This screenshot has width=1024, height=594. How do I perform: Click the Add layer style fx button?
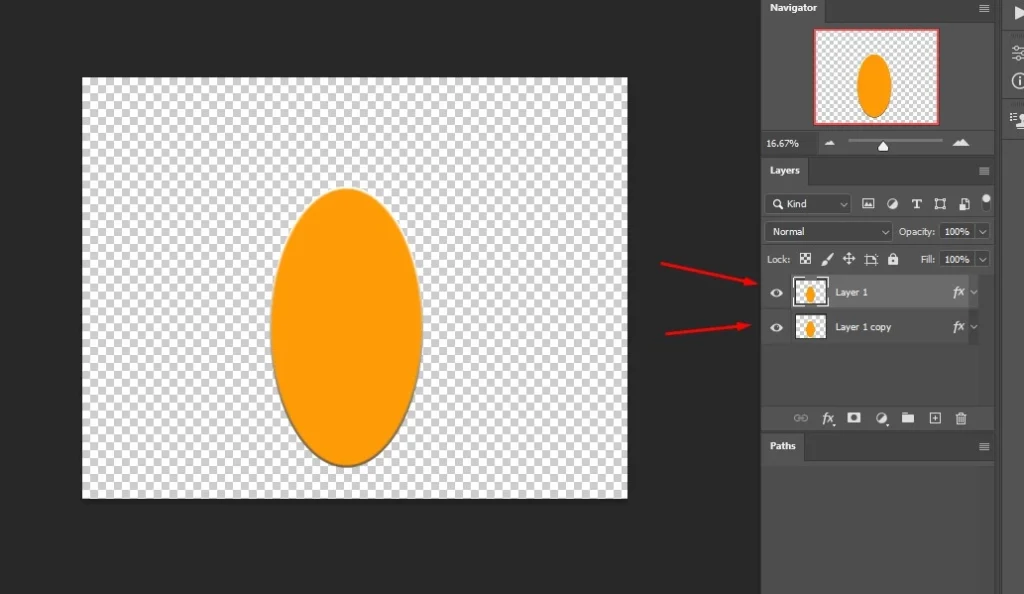coord(828,418)
